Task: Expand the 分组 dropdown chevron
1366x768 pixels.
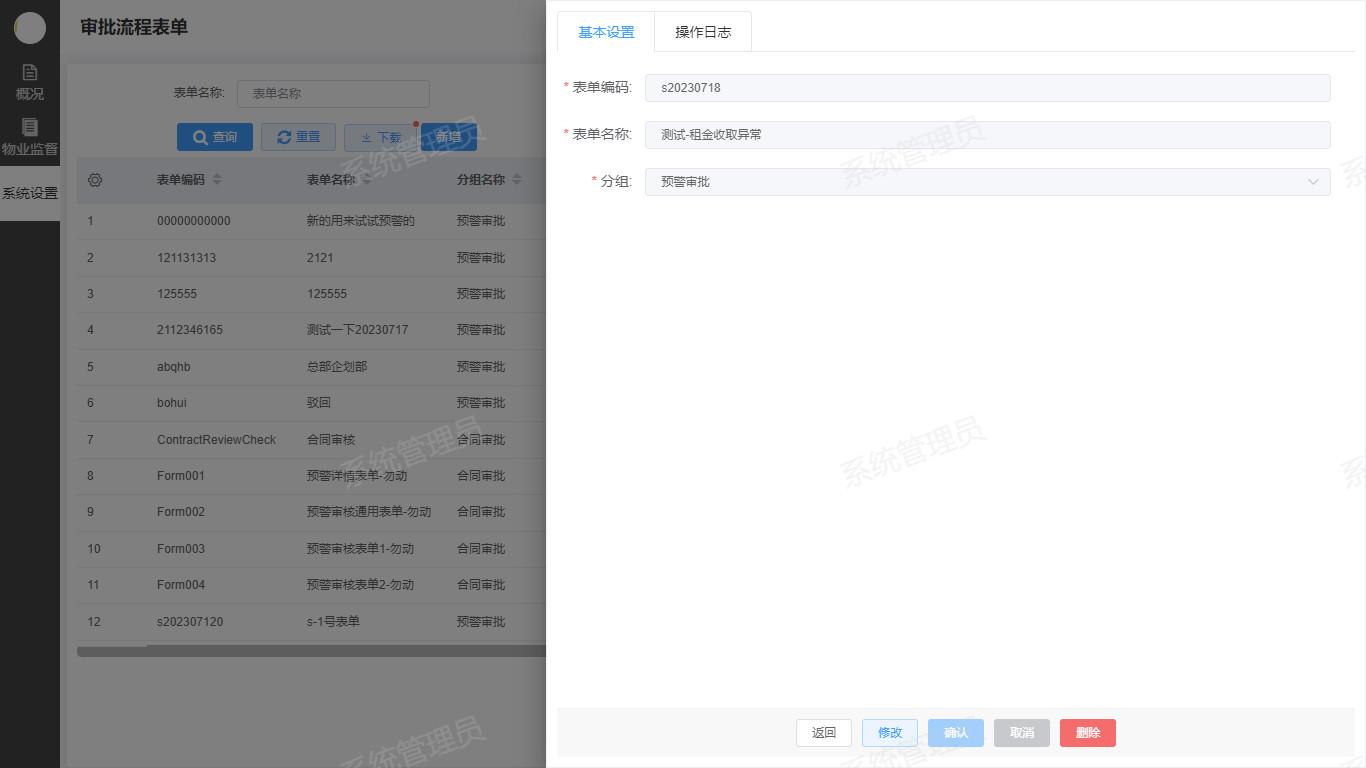Action: coord(1313,182)
